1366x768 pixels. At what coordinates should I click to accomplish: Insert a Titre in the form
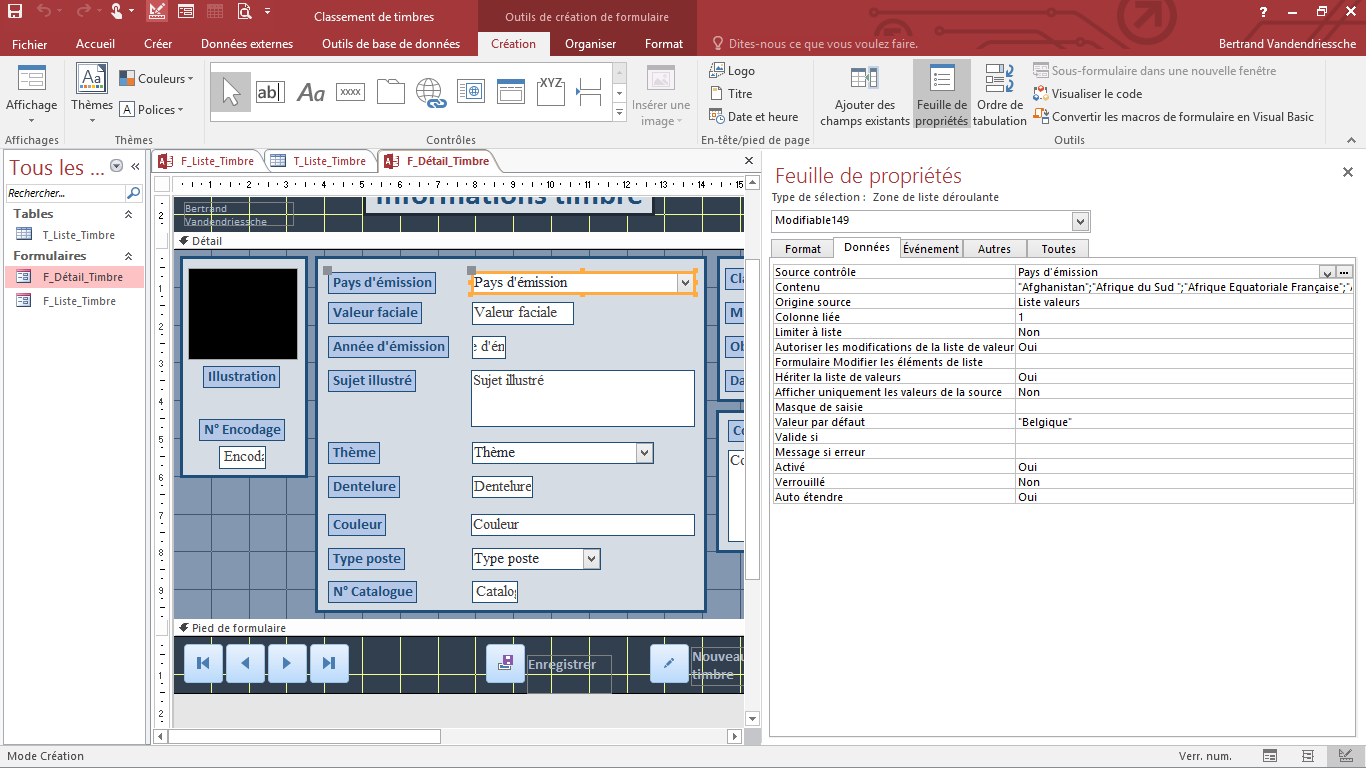(x=731, y=94)
